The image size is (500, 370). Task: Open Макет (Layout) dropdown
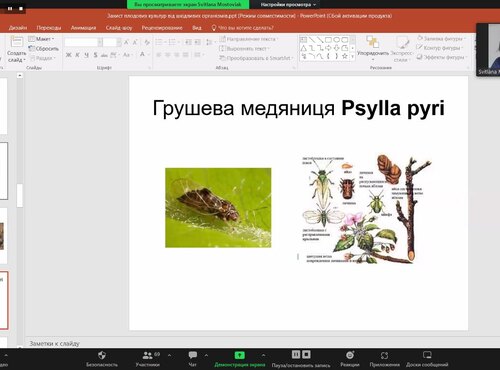click(x=42, y=39)
